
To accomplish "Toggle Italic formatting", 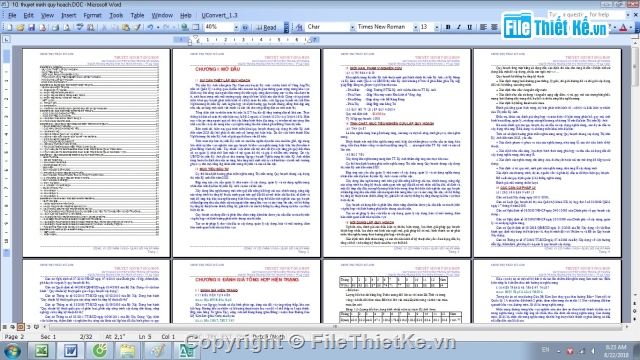I will (x=458, y=27).
